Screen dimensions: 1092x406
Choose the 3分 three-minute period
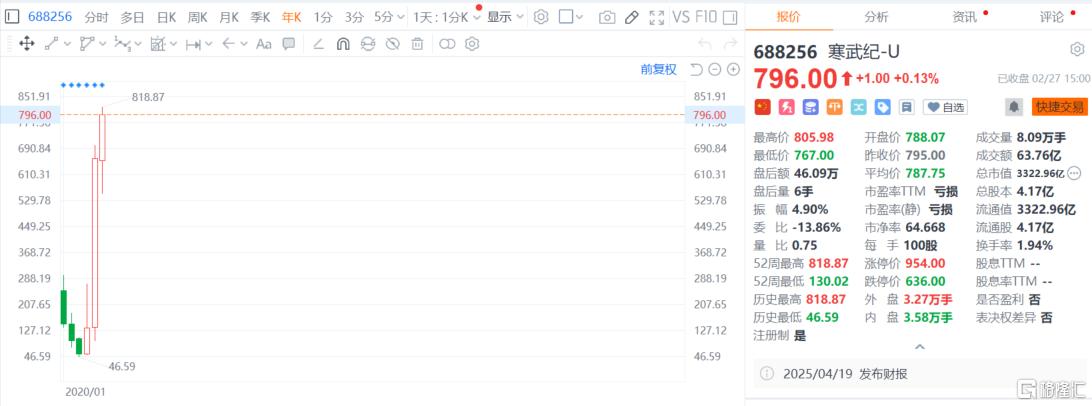(x=354, y=17)
